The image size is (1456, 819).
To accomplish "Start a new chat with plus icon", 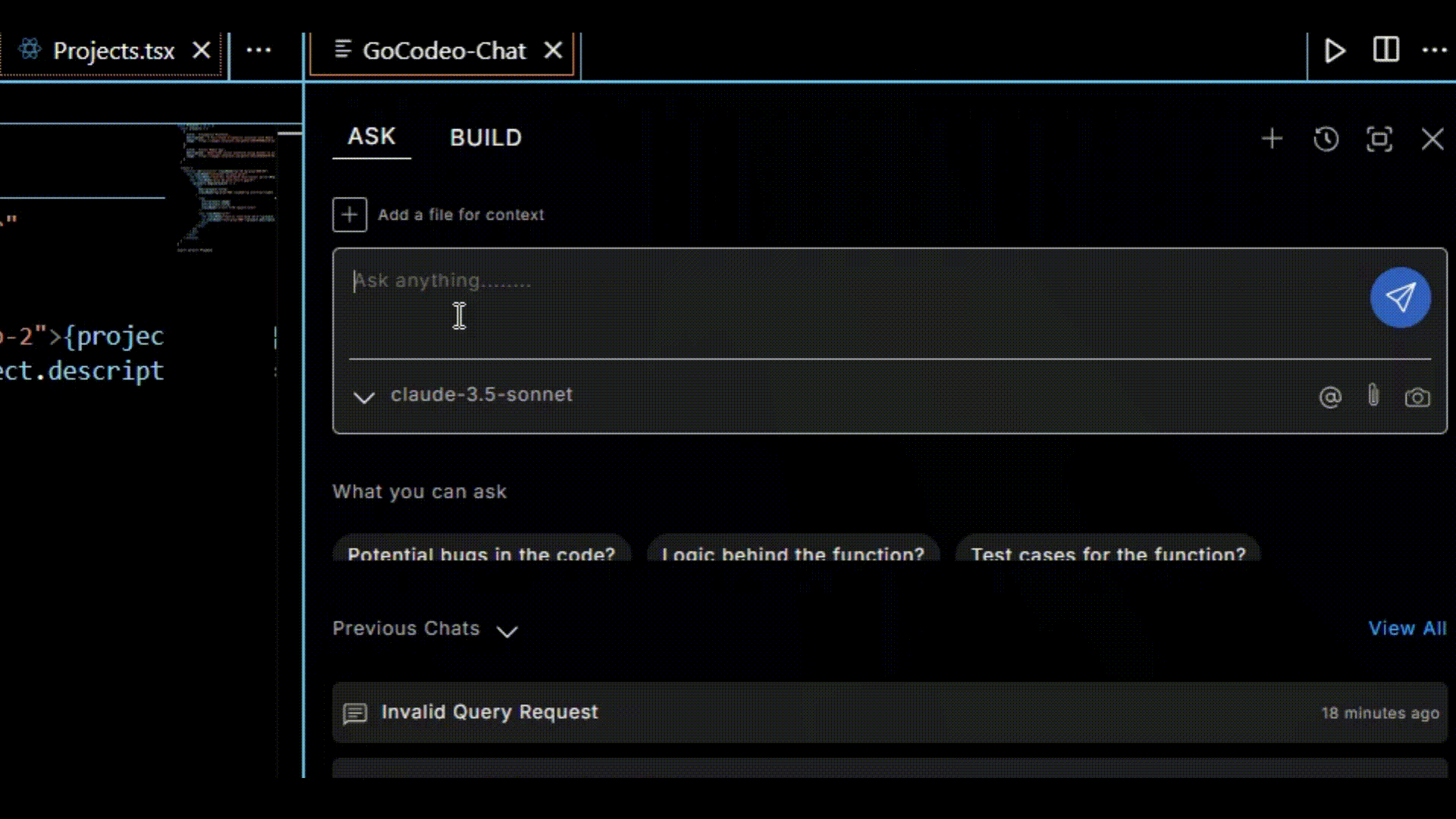I will [1272, 139].
